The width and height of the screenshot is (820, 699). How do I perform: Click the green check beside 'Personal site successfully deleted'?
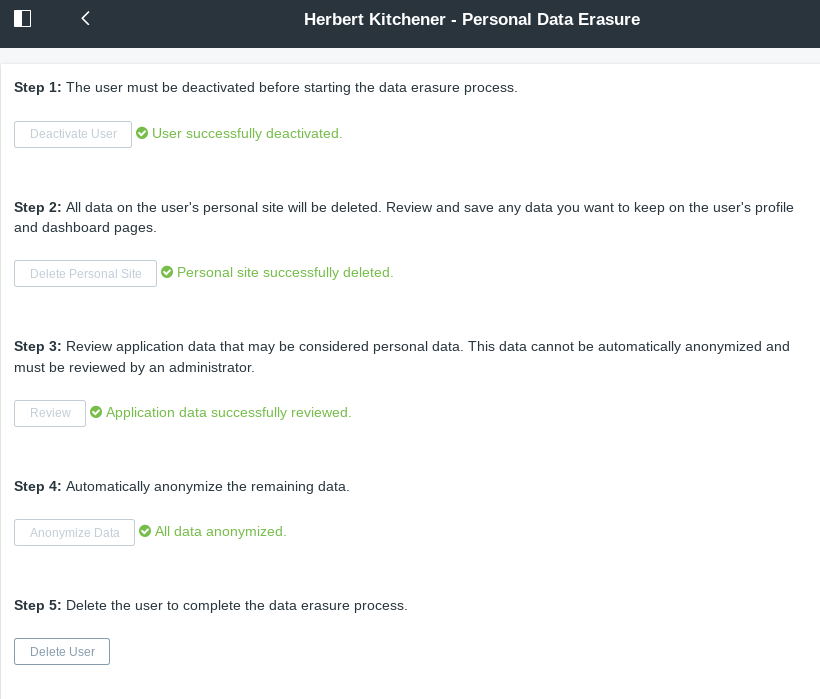point(167,272)
